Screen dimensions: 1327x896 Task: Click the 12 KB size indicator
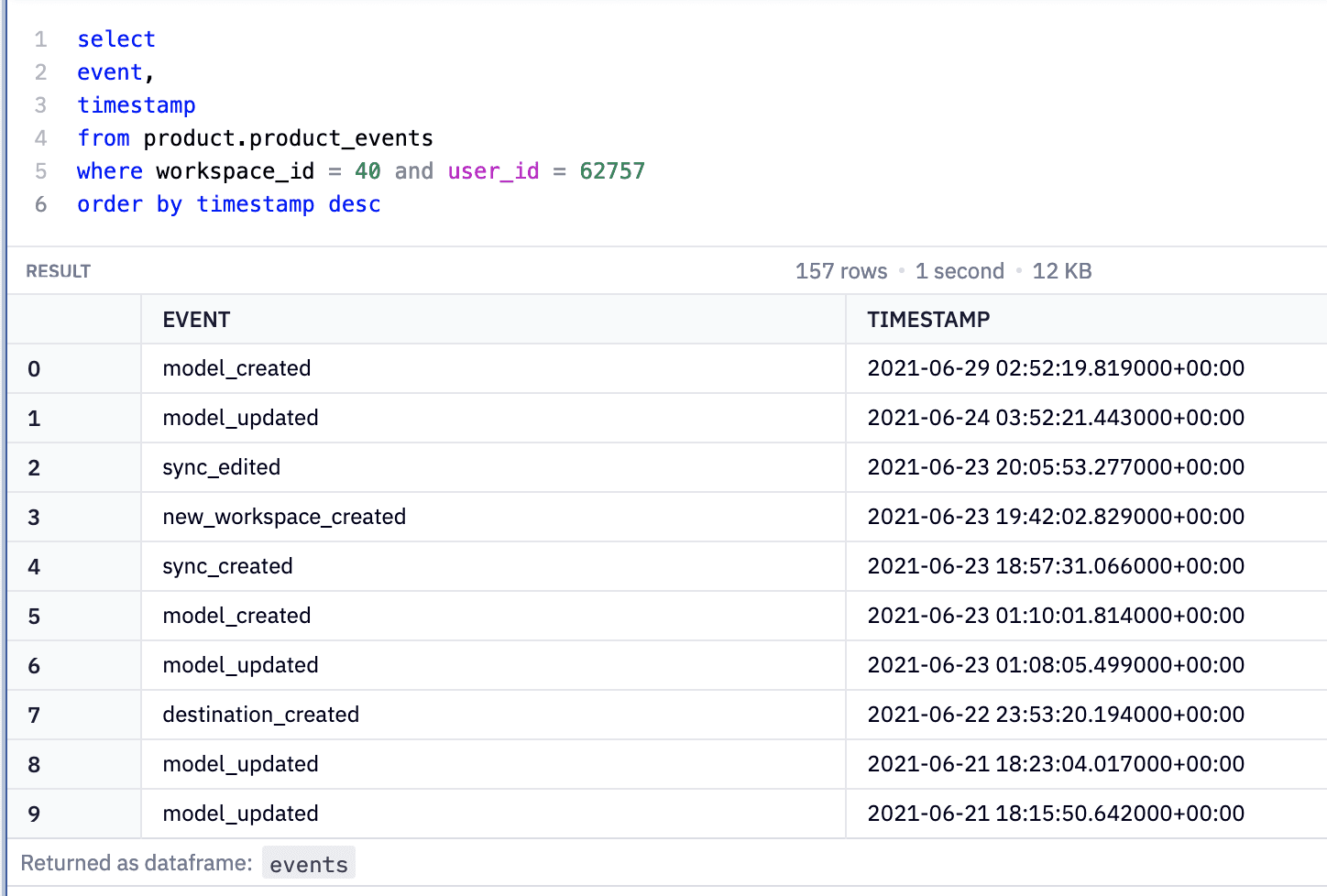(x=1061, y=271)
